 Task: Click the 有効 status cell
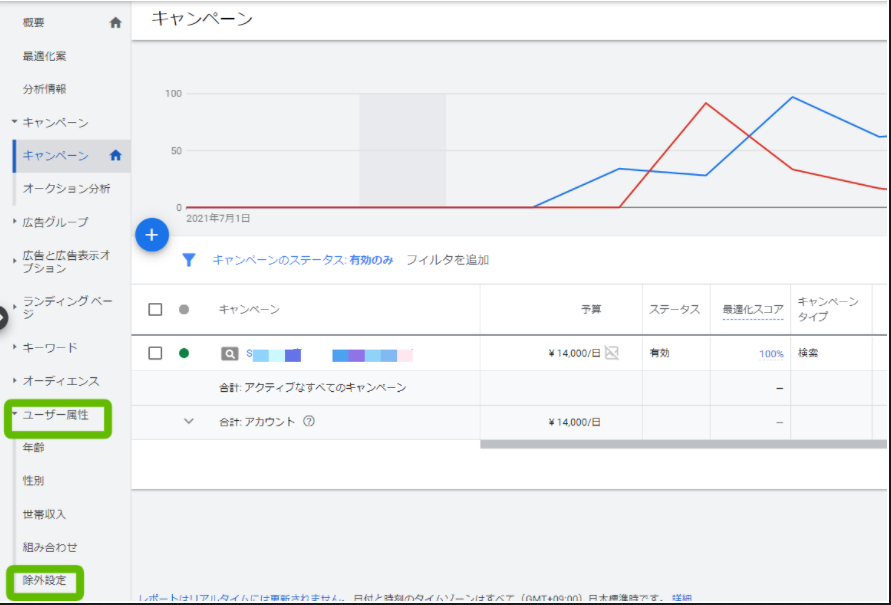(659, 353)
